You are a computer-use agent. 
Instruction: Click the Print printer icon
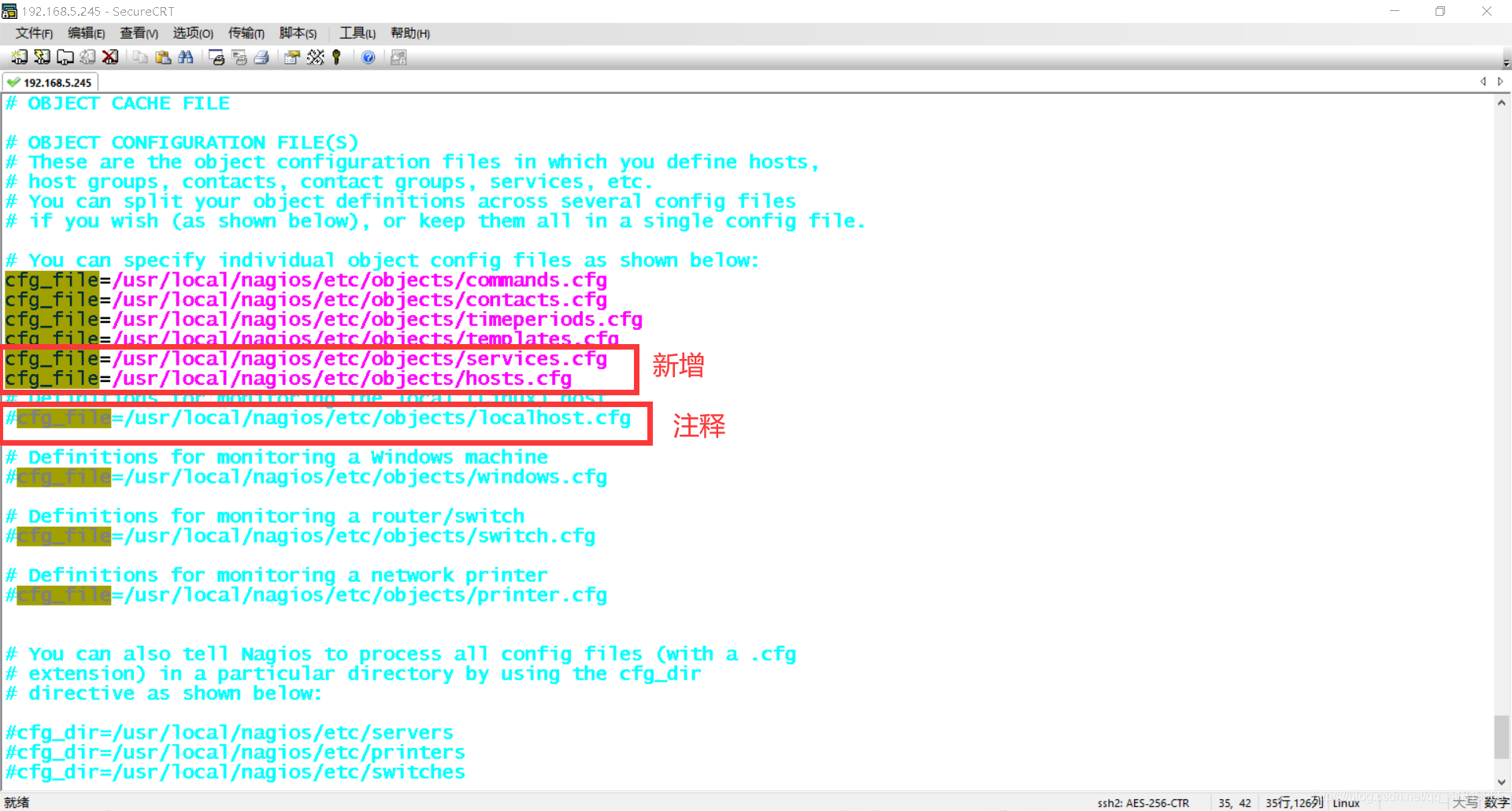pyautogui.click(x=262, y=57)
